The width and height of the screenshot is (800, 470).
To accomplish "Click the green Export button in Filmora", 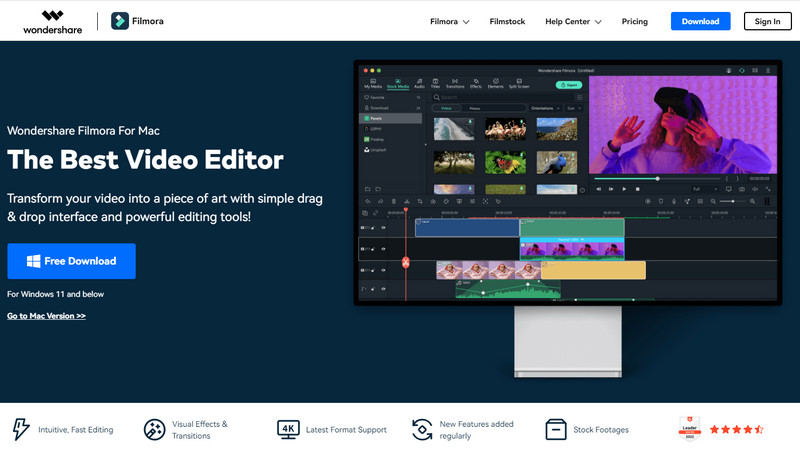I will [569, 85].
